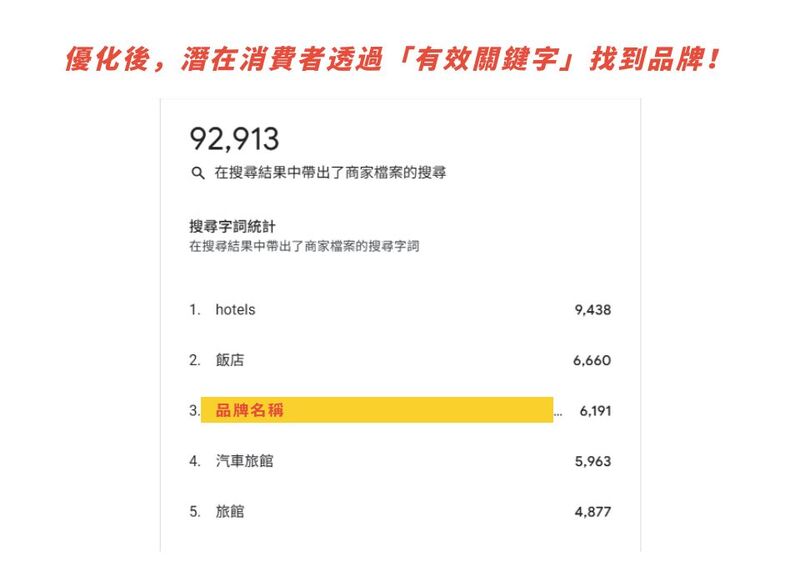This screenshot has width=800, height=567.
Task: Open the hotels search term row
Action: pos(235,310)
